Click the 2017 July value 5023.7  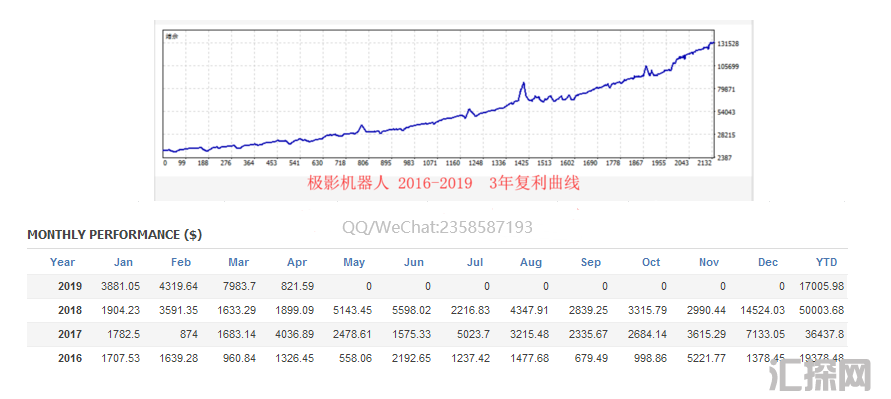point(472,334)
